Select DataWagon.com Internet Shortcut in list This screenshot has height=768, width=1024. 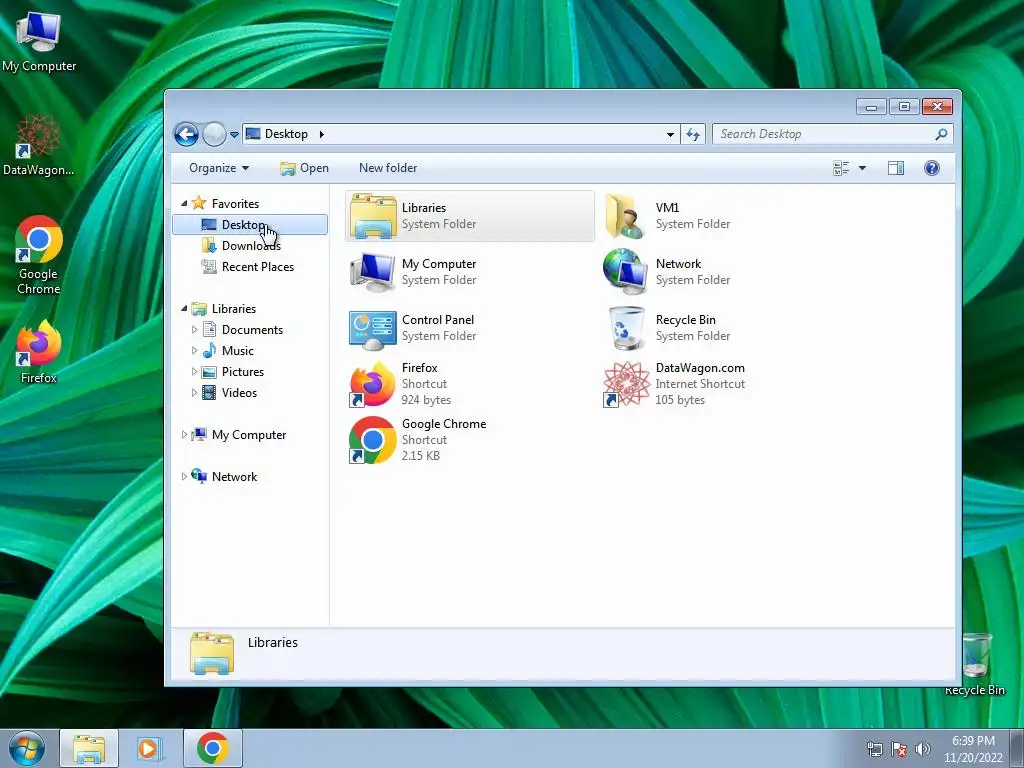[x=626, y=384]
